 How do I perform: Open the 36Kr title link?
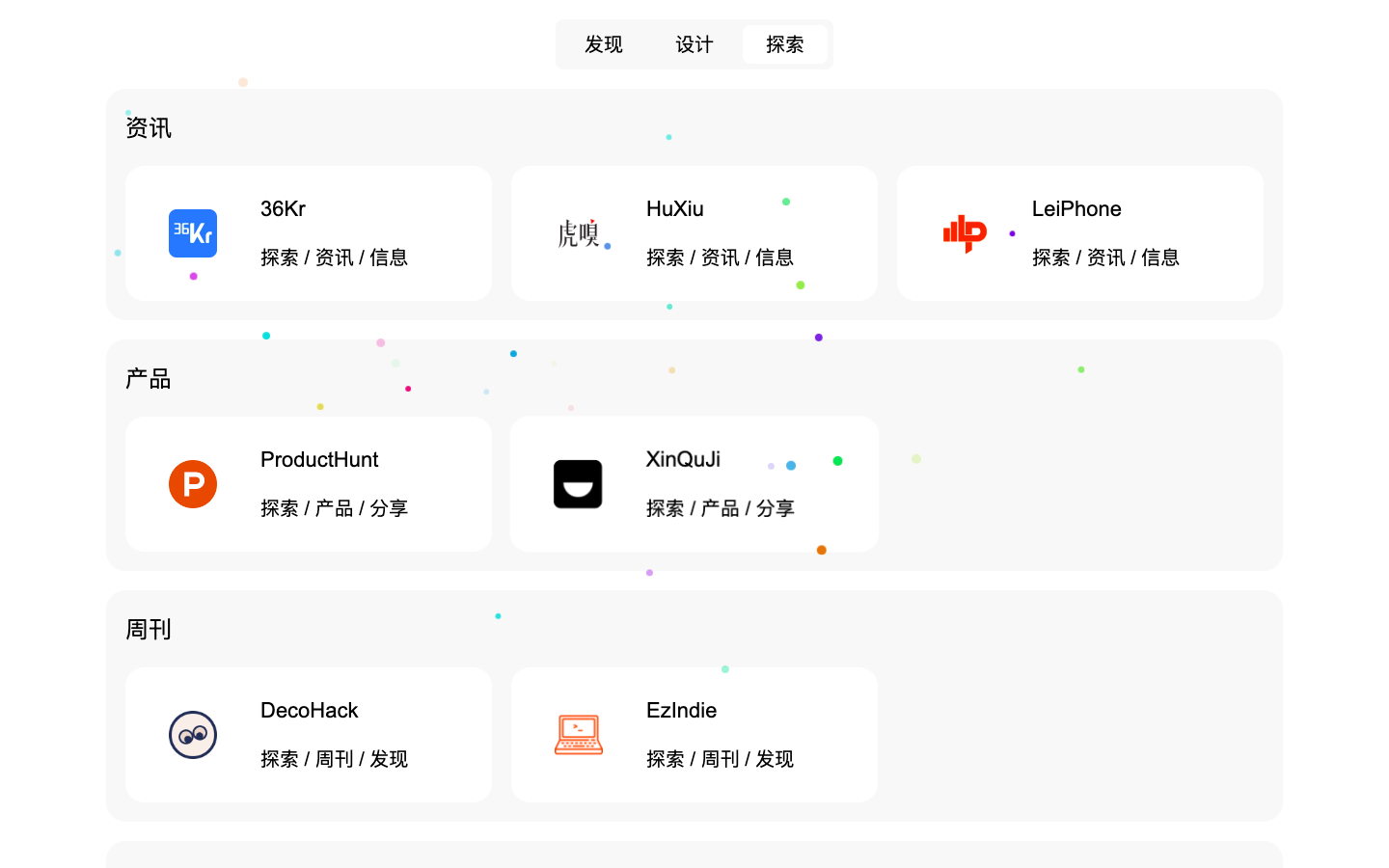coord(284,208)
